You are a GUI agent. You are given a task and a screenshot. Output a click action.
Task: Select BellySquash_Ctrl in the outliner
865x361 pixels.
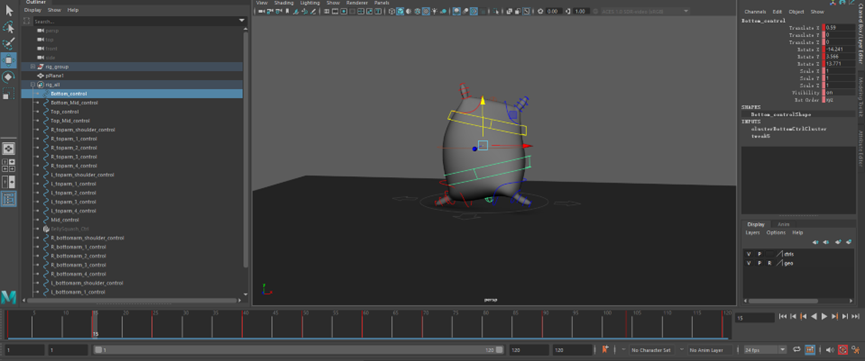click(70, 229)
